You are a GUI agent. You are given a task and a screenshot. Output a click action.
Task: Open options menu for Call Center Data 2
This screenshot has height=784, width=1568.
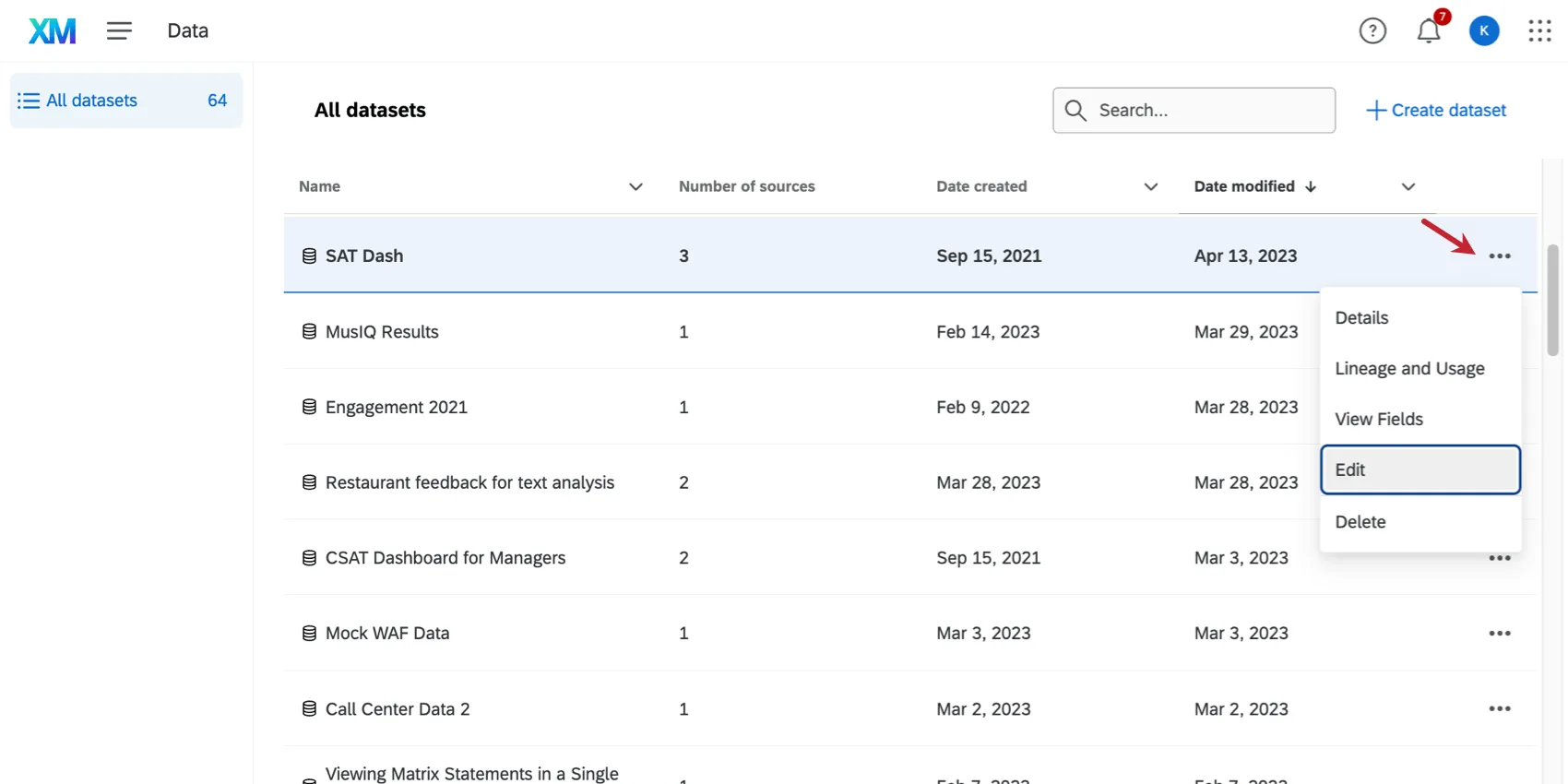click(x=1499, y=709)
